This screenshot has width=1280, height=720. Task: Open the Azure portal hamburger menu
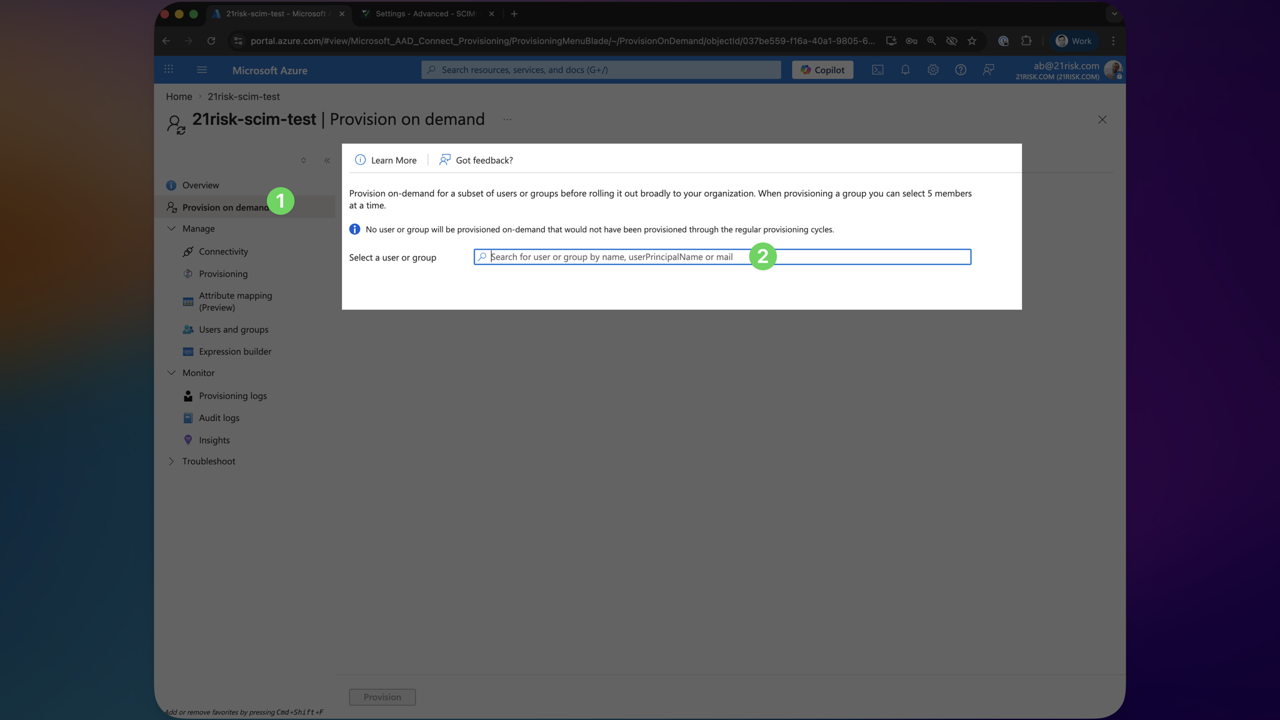click(201, 70)
